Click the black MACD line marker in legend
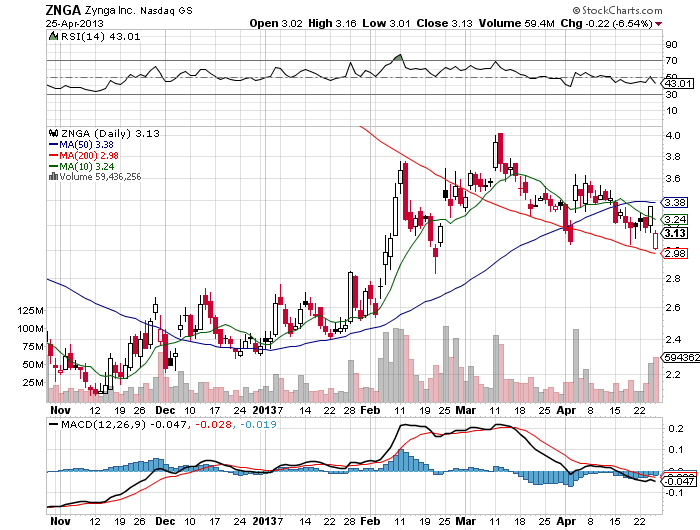The width and height of the screenshot is (700, 530). [x=54, y=424]
